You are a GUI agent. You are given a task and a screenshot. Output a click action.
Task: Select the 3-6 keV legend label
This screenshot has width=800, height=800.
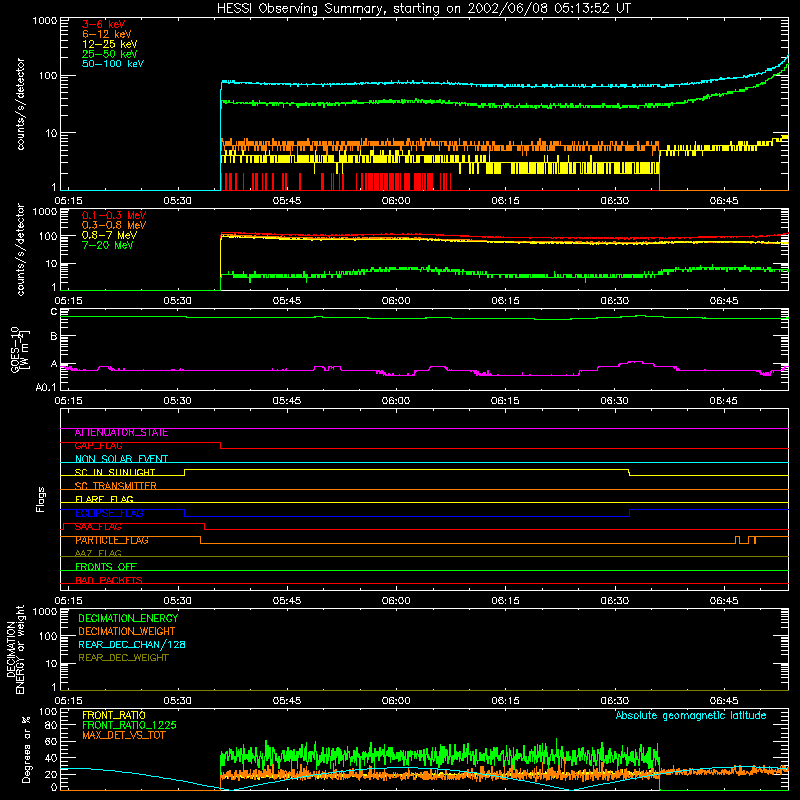pyautogui.click(x=104, y=24)
